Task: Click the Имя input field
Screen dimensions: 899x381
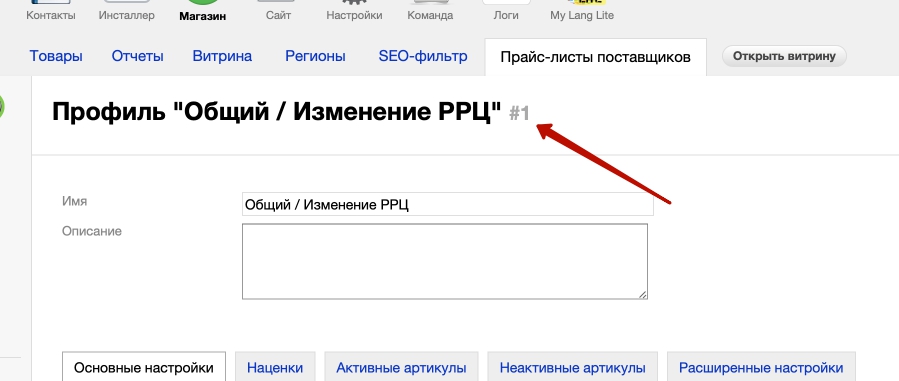Action: pyautogui.click(x=448, y=204)
